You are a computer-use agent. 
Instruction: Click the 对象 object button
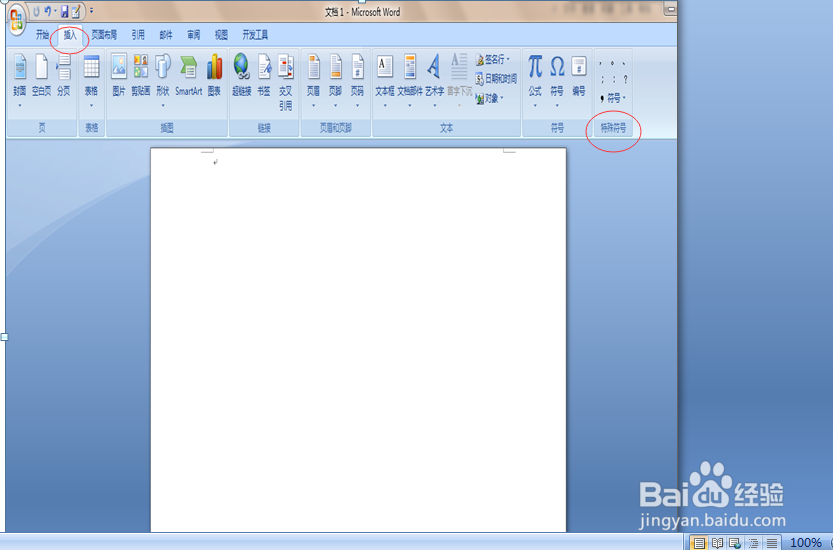[487, 99]
